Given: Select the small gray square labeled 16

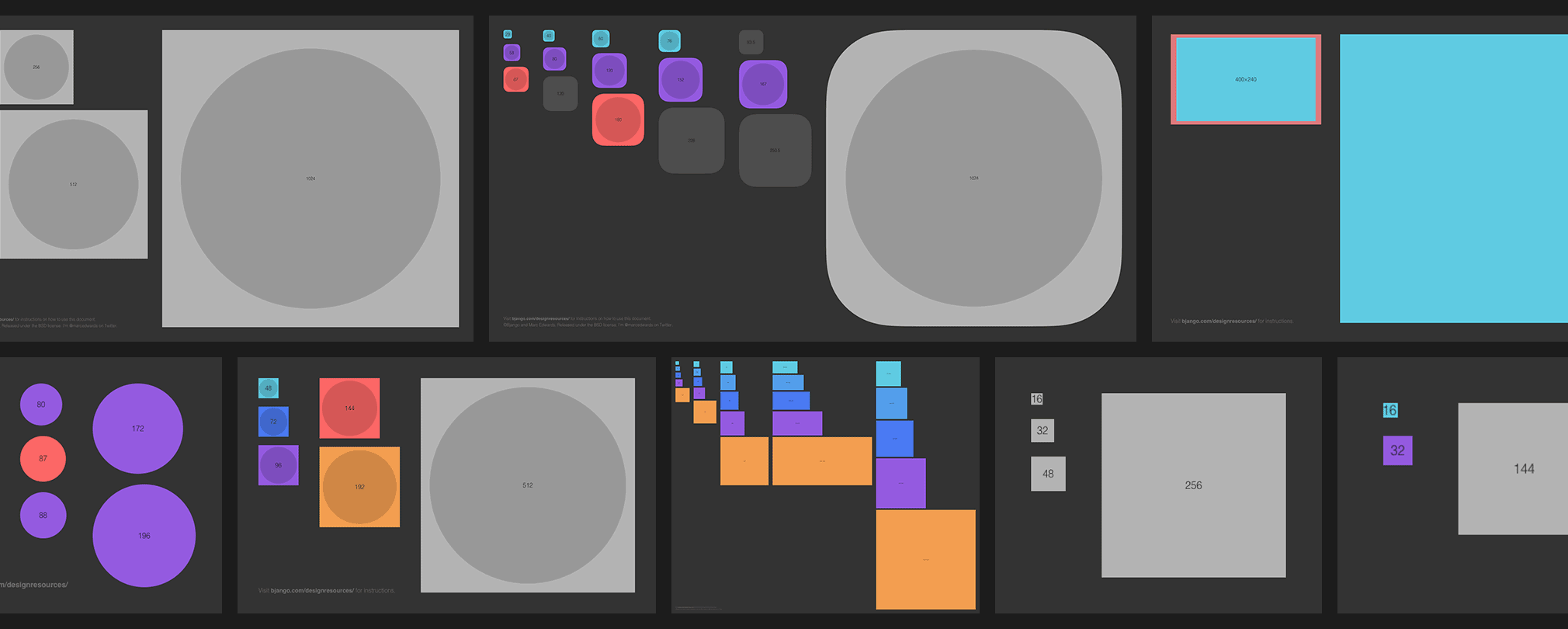Looking at the screenshot, I should coord(1037,399).
